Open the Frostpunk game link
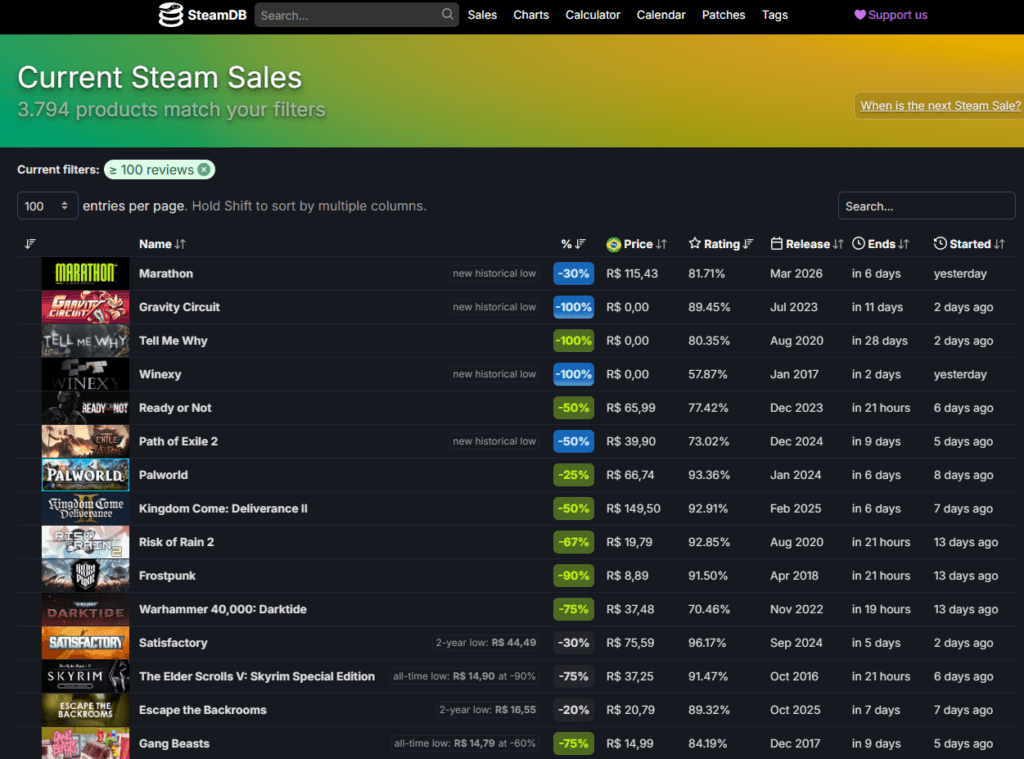This screenshot has width=1024, height=759. click(x=167, y=575)
